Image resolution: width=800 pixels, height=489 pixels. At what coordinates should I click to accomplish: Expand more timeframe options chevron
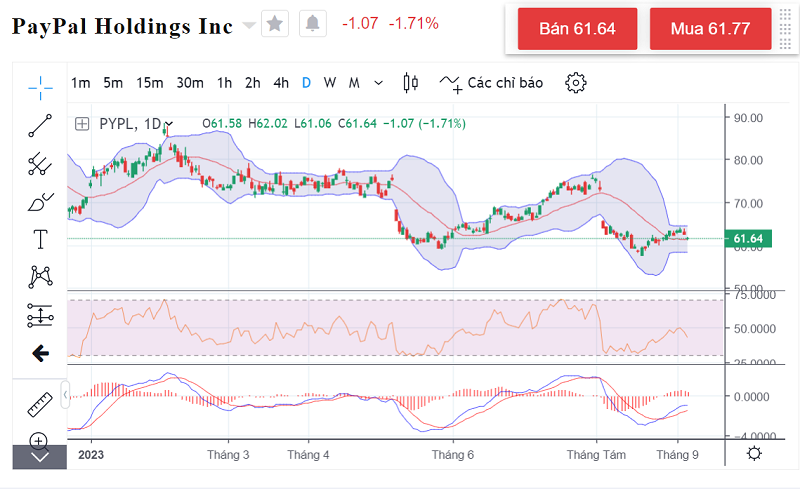(378, 83)
